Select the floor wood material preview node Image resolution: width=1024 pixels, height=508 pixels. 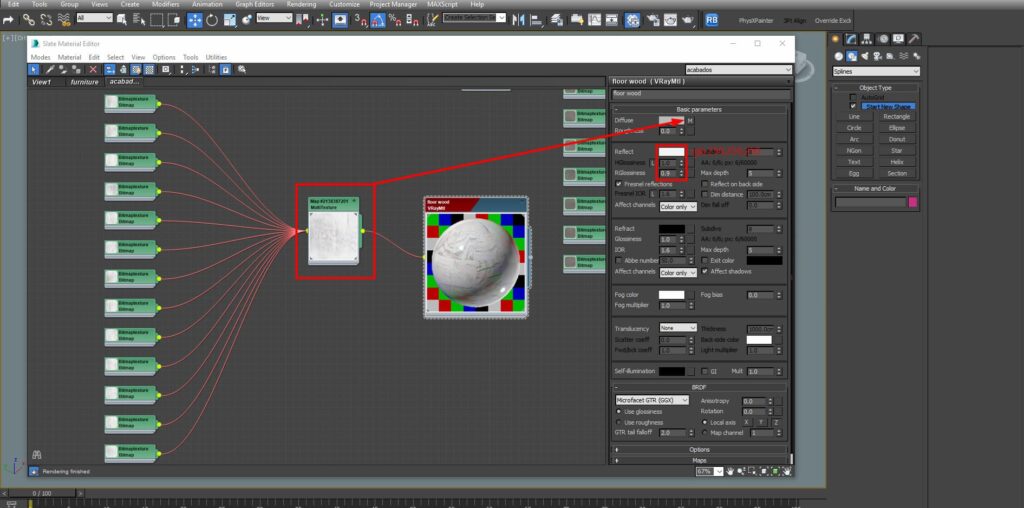tap(476, 257)
